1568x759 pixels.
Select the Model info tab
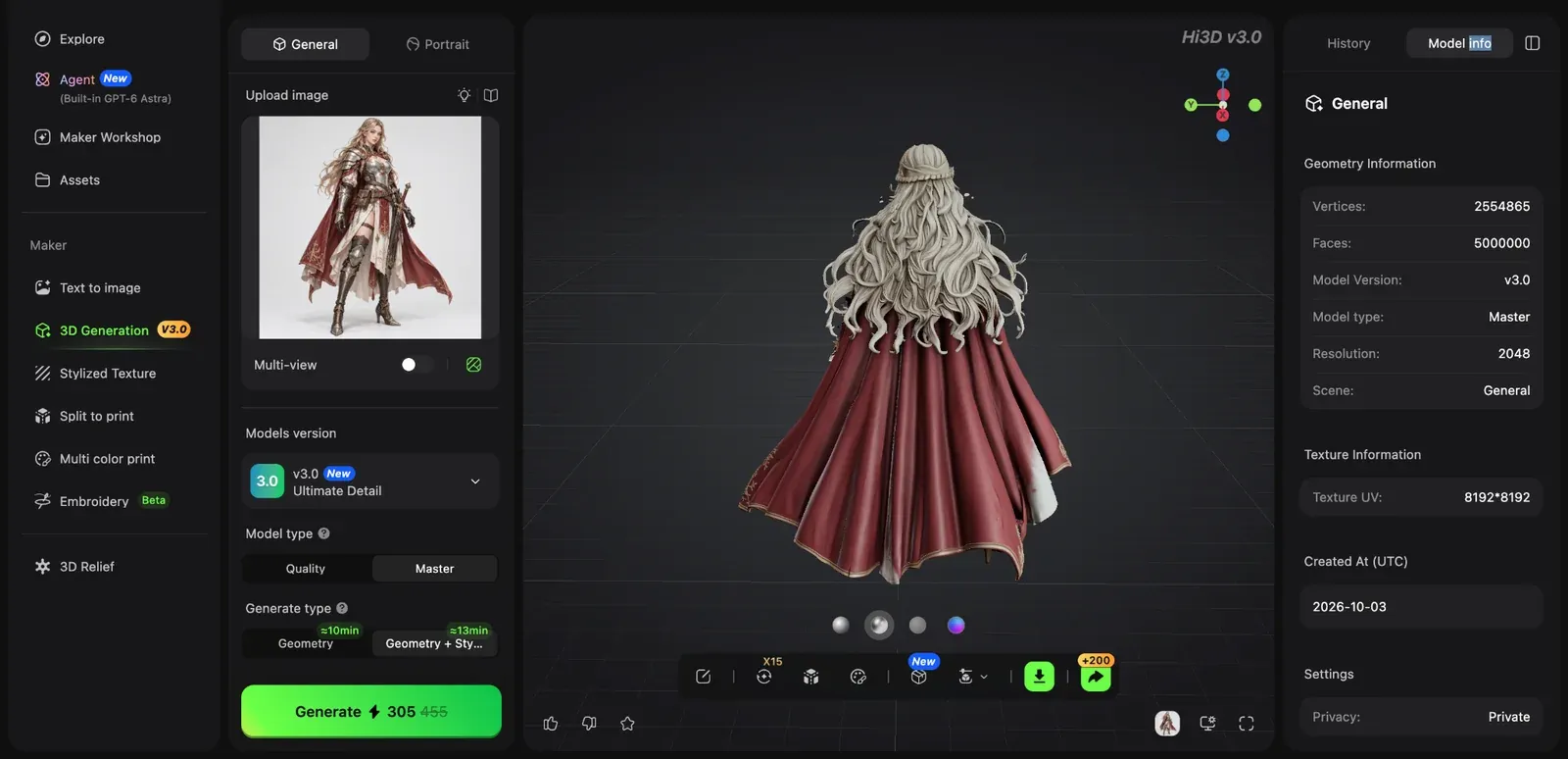coord(1460,43)
